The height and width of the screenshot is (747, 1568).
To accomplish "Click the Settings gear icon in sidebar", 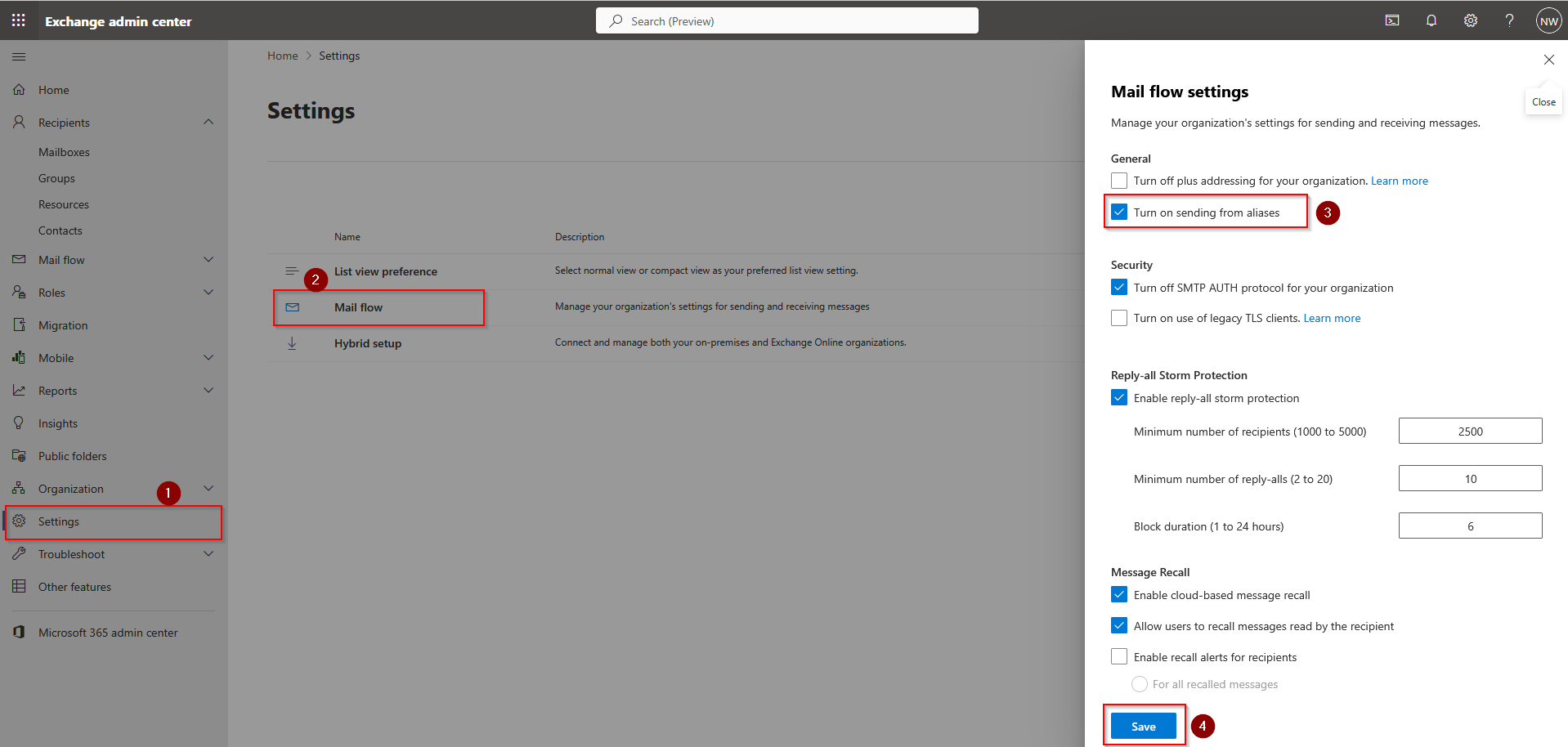I will click(19, 521).
